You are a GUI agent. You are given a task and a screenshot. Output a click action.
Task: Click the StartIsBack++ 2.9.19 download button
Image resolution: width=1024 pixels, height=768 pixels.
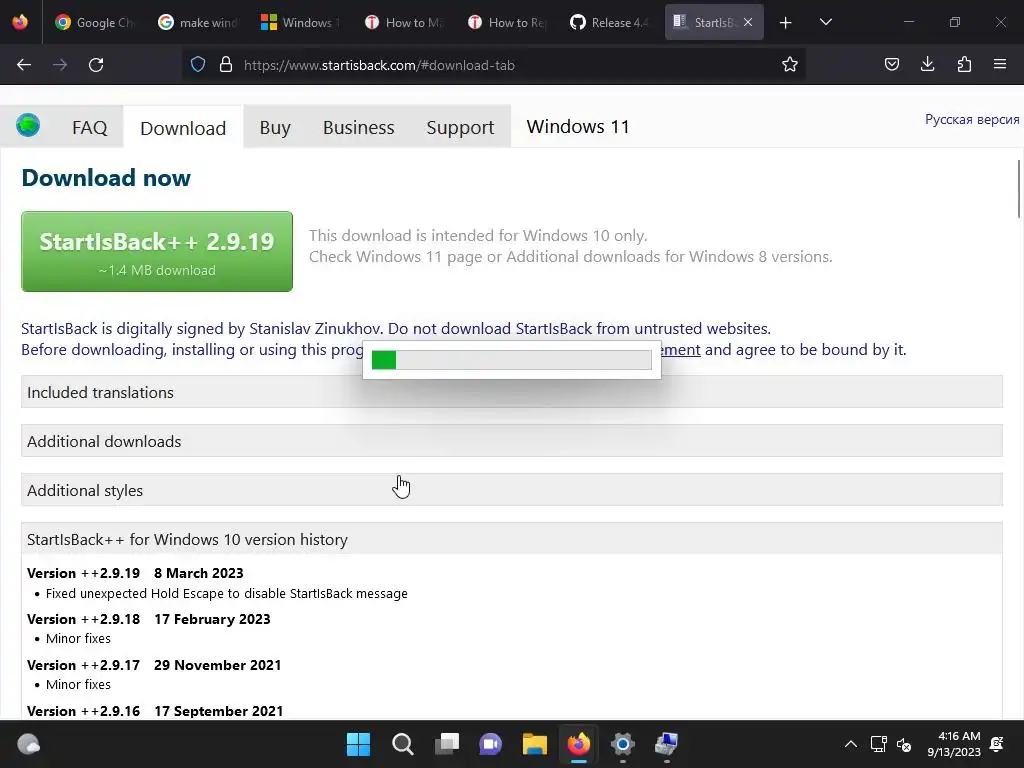(x=157, y=251)
